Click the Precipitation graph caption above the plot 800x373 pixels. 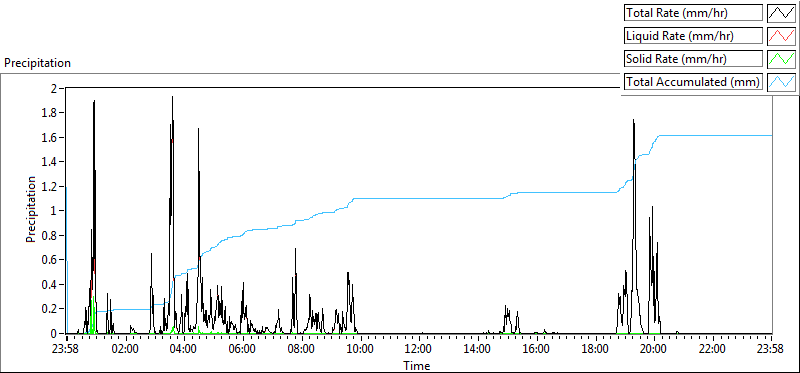click(37, 63)
